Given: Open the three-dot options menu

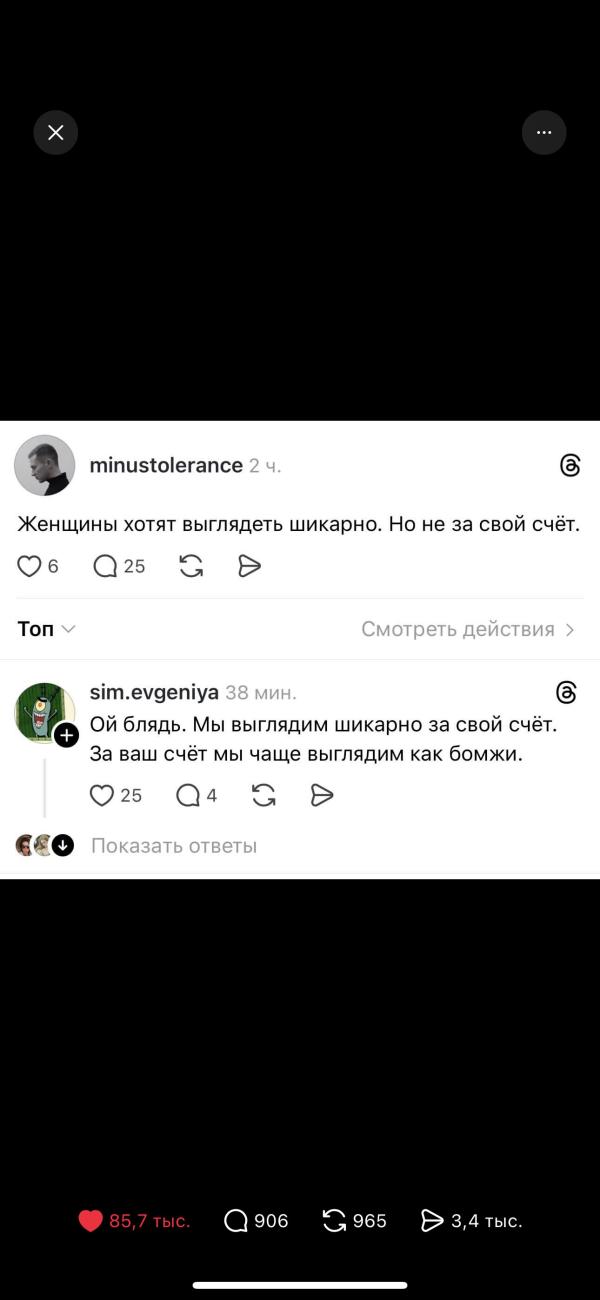Looking at the screenshot, I should coord(544,132).
